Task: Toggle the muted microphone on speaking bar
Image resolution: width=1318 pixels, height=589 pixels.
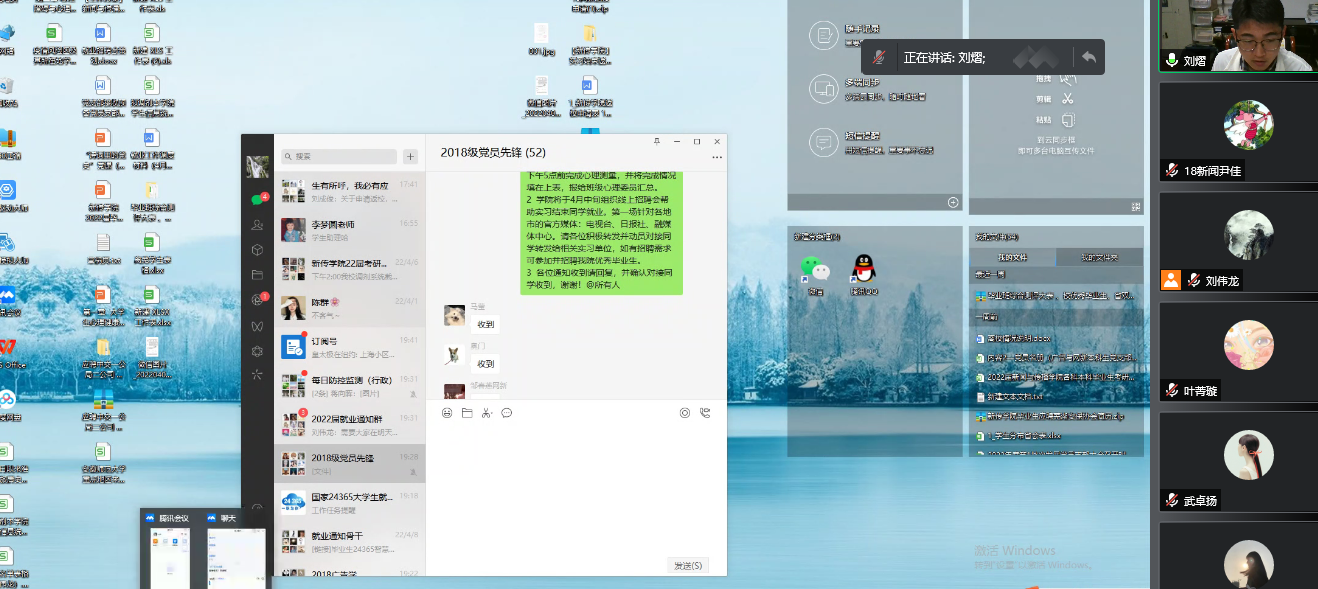Action: tap(879, 58)
